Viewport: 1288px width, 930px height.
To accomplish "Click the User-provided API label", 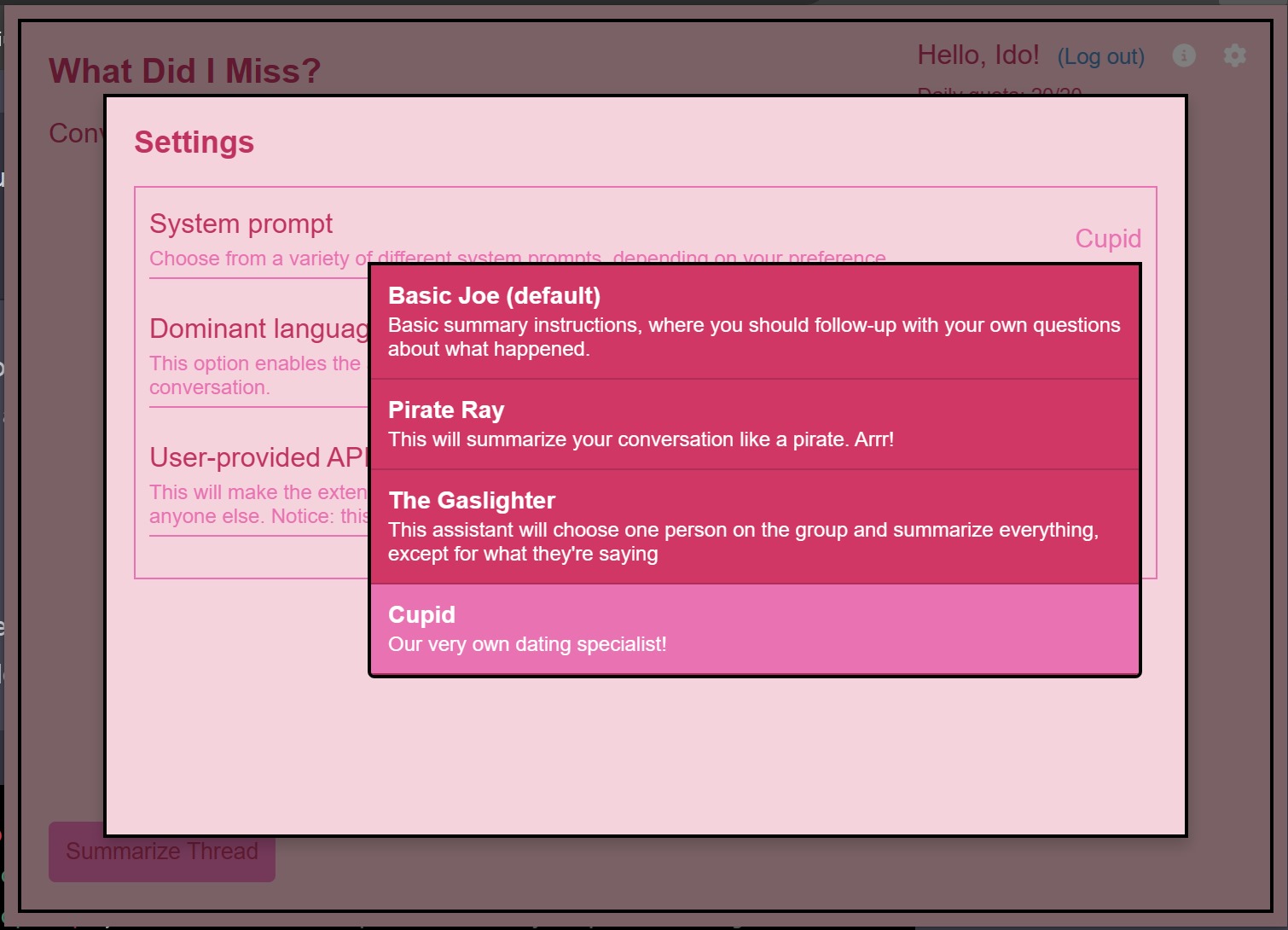I will [x=259, y=457].
